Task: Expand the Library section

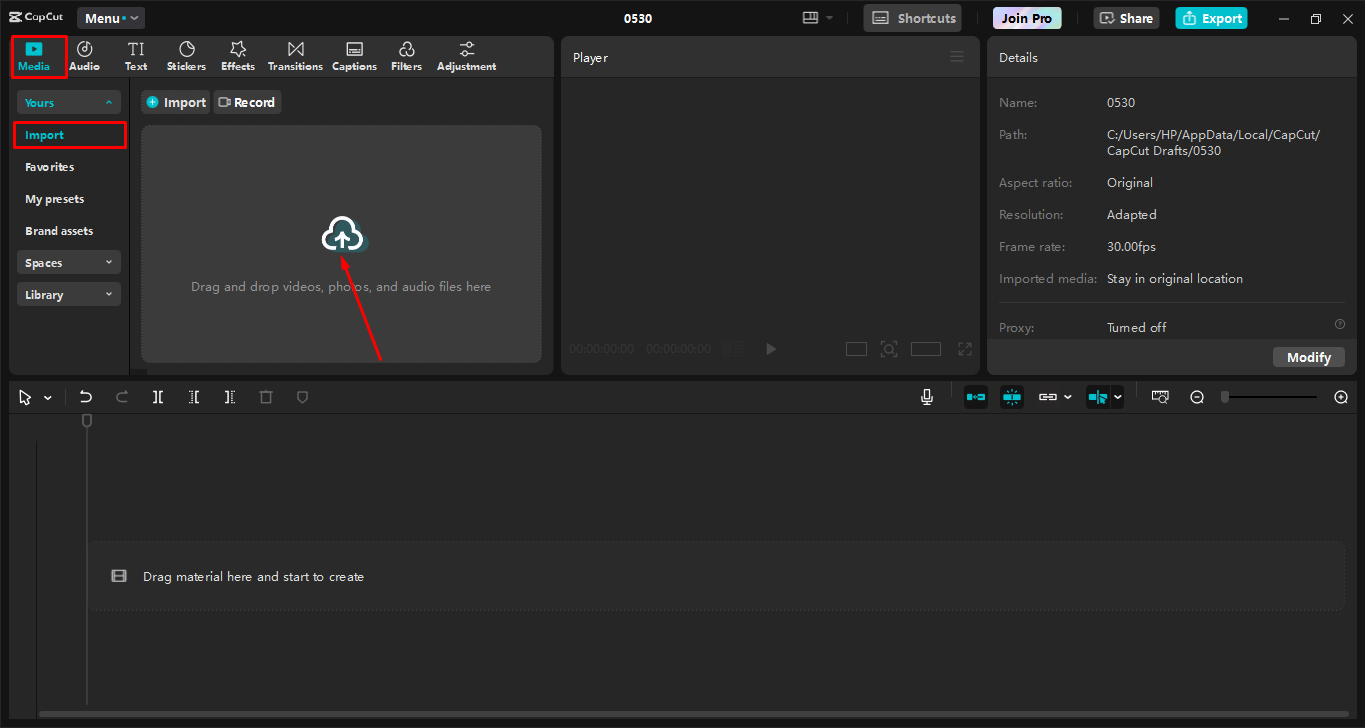Action: [x=68, y=293]
